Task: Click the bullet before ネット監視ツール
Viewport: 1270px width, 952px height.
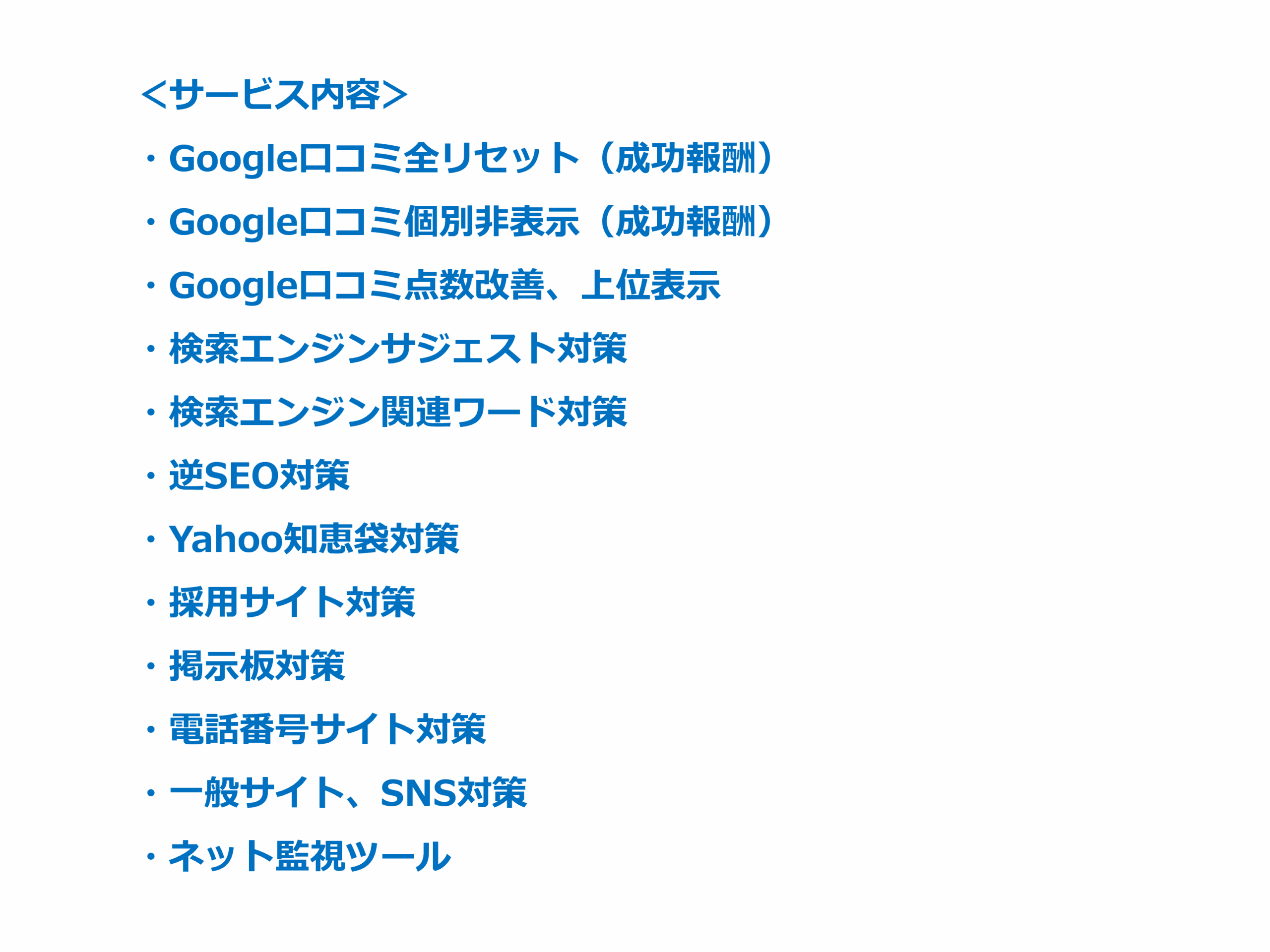Action: pyautogui.click(x=150, y=857)
